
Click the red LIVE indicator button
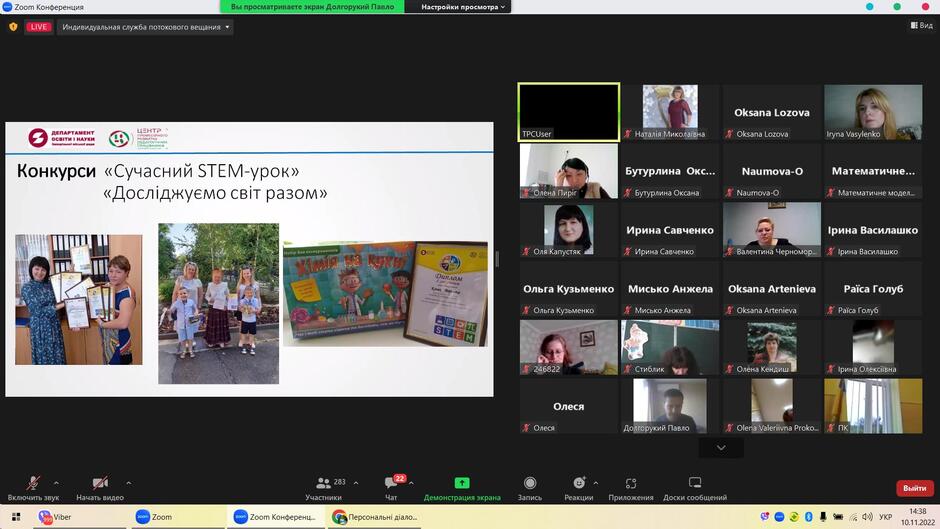pyautogui.click(x=38, y=27)
